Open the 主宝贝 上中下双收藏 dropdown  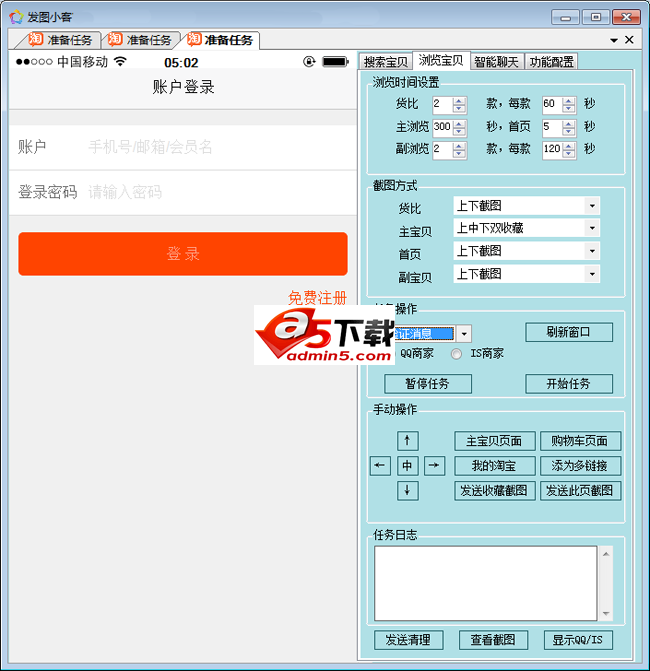tap(592, 228)
